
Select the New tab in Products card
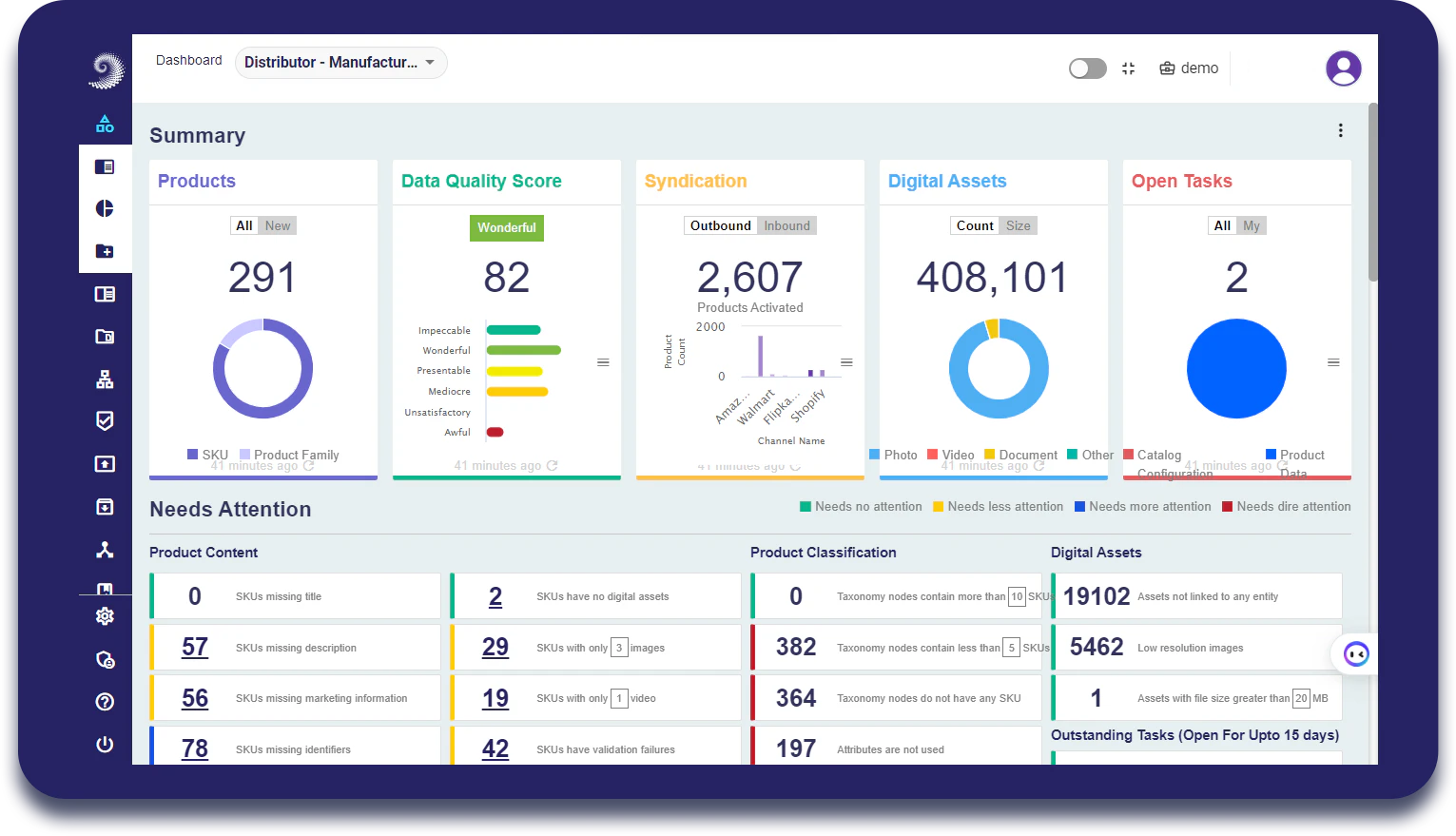pos(278,225)
